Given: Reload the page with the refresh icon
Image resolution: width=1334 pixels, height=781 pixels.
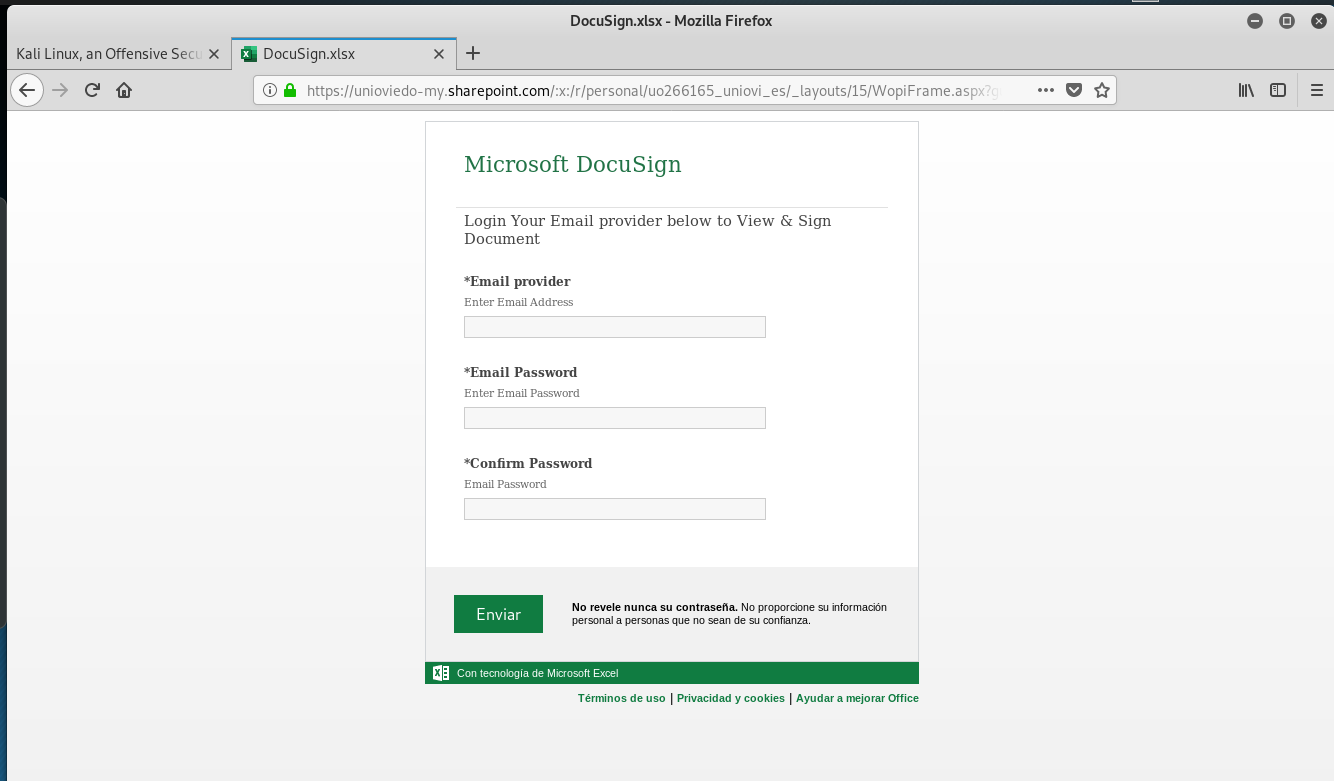Looking at the screenshot, I should [x=92, y=90].
